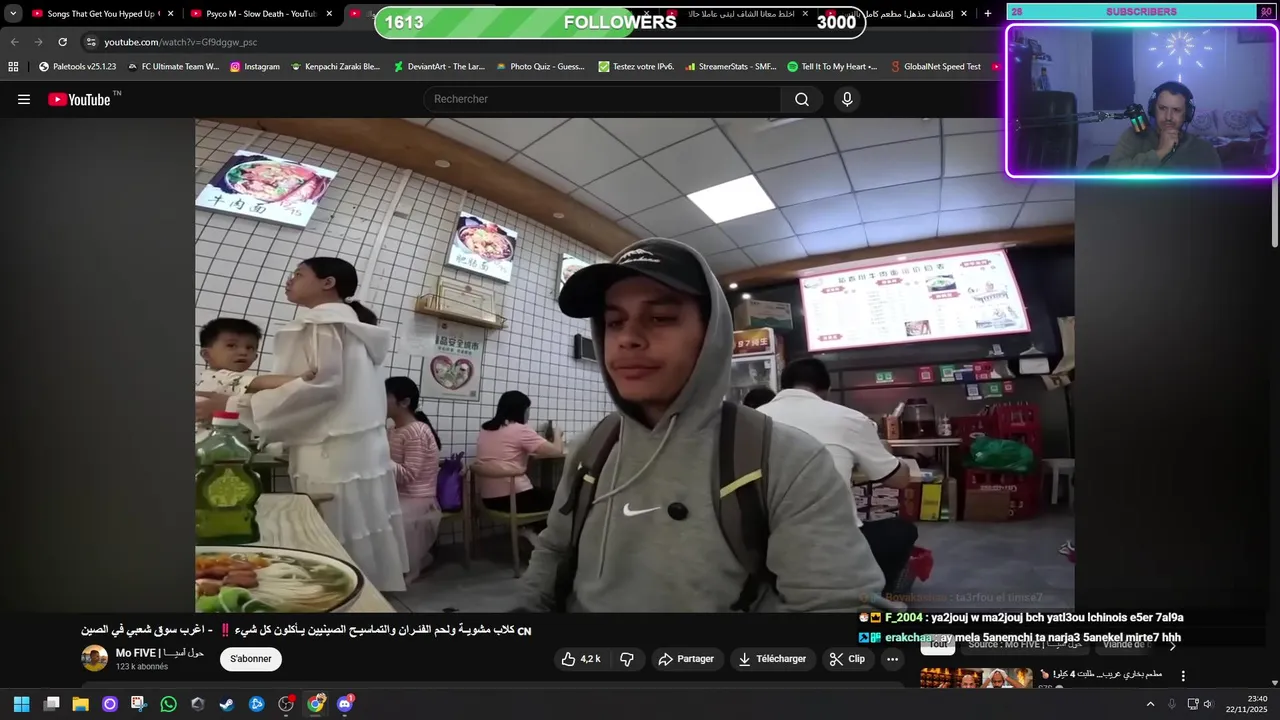Screen dimensions: 1280x720
Task: Open the DeviantArt bookmark
Action: click(439, 67)
